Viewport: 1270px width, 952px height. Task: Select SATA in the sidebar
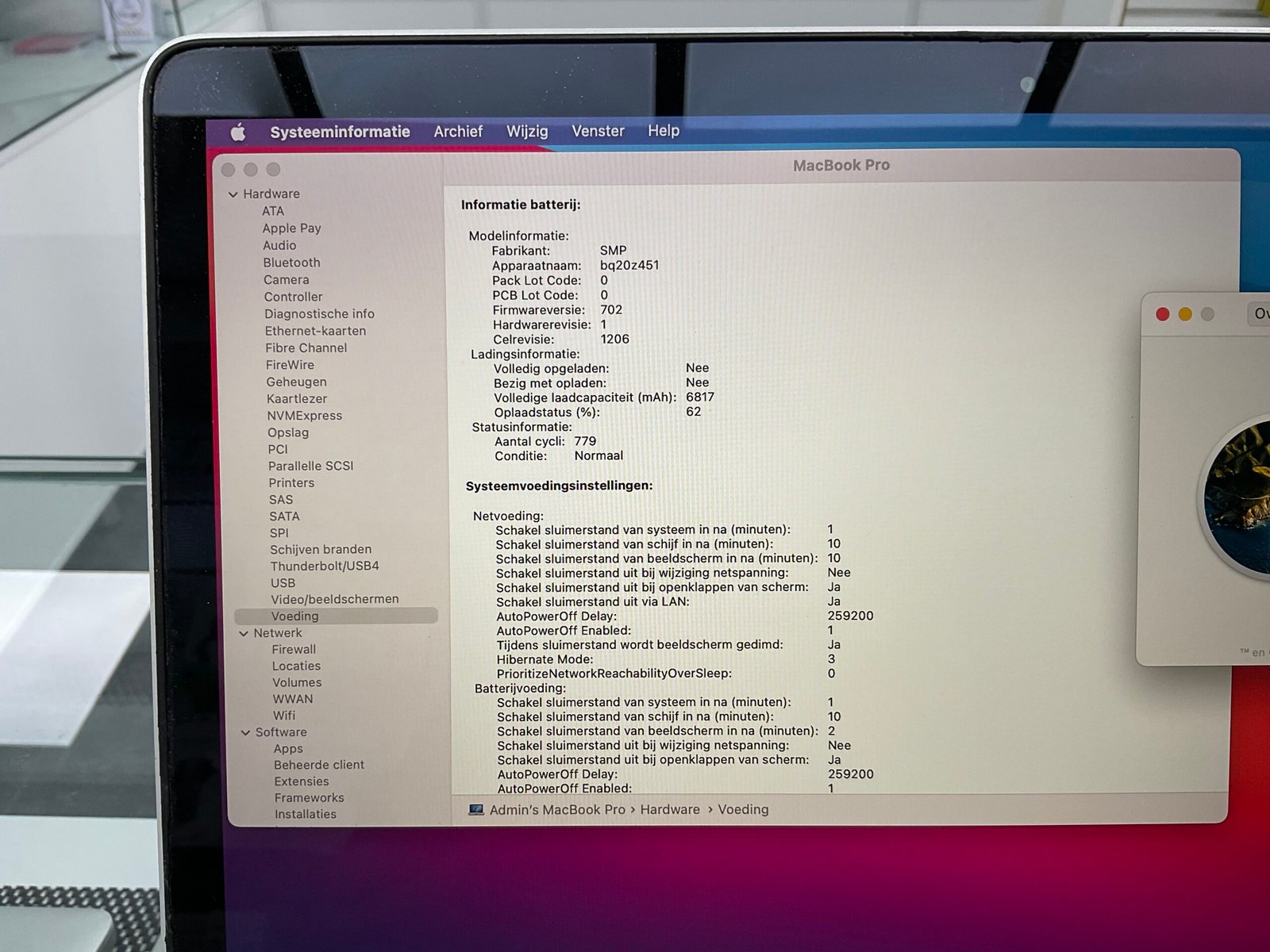[284, 516]
